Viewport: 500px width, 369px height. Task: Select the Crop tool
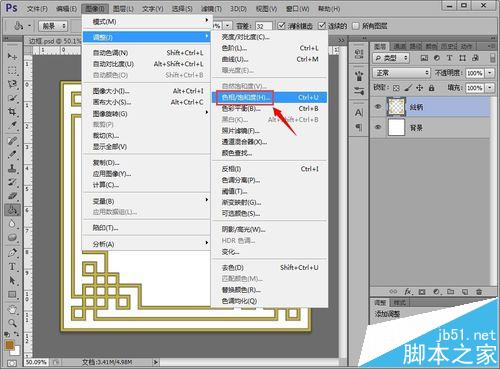coord(12,112)
